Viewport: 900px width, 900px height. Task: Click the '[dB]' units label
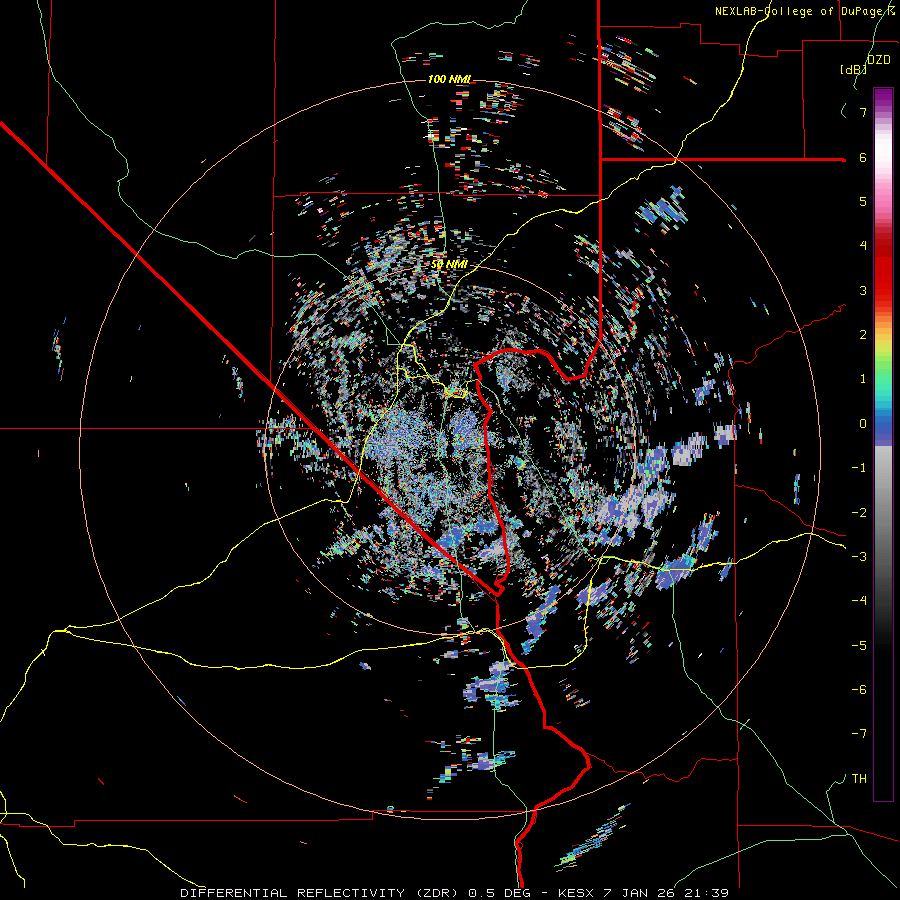coord(853,69)
